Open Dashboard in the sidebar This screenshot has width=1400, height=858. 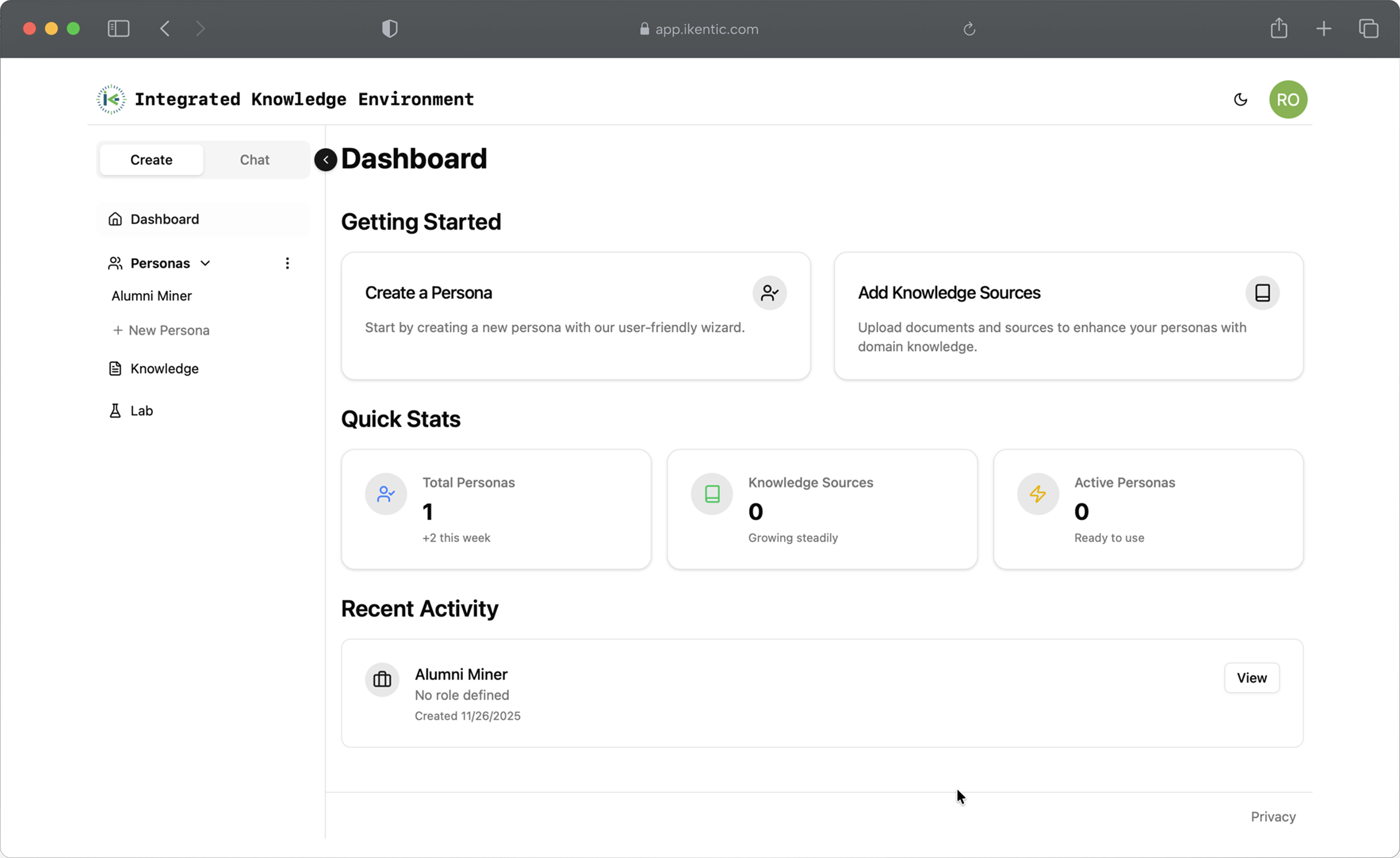coord(203,219)
